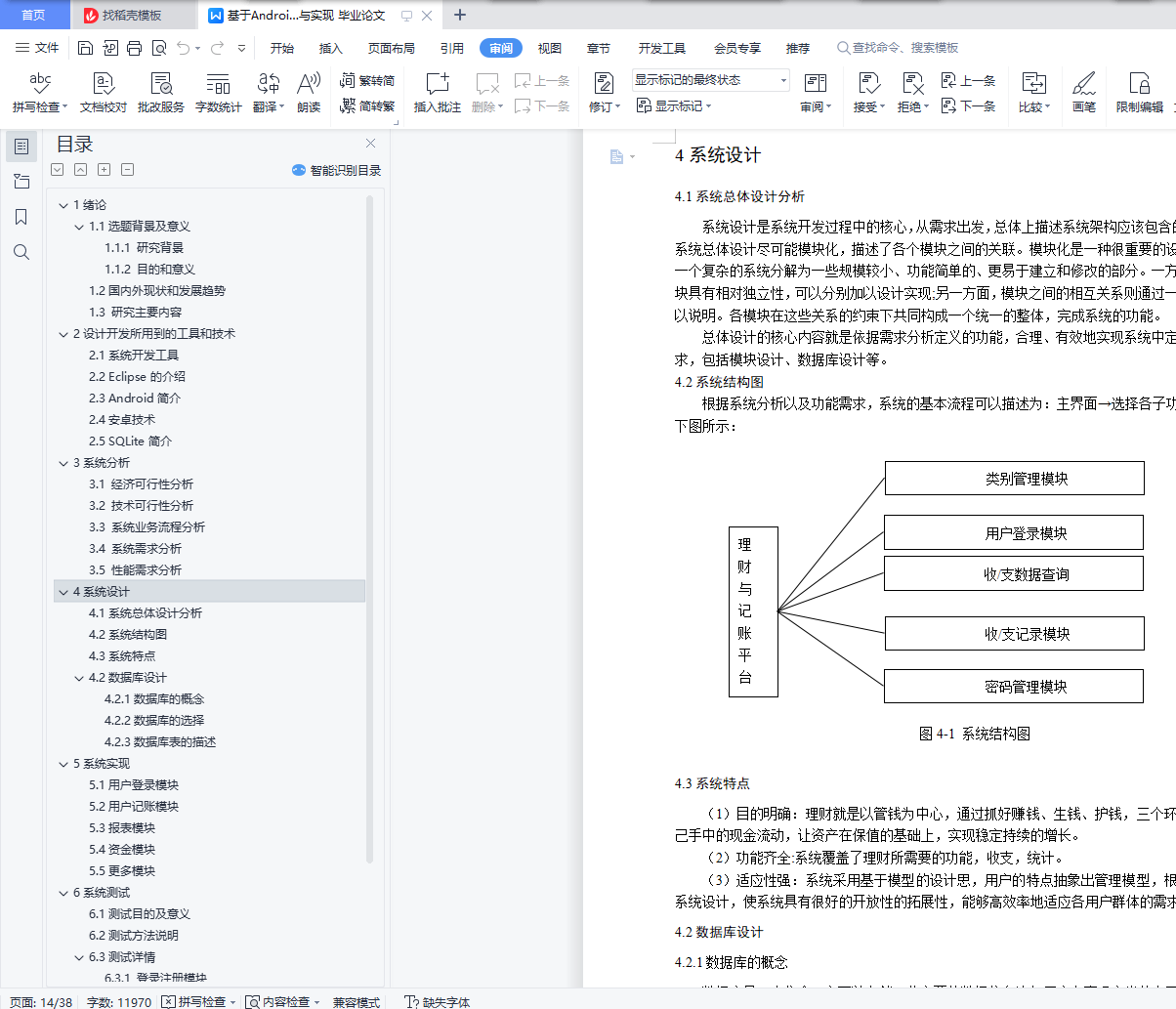Click the Redo arrow icon

(216, 48)
